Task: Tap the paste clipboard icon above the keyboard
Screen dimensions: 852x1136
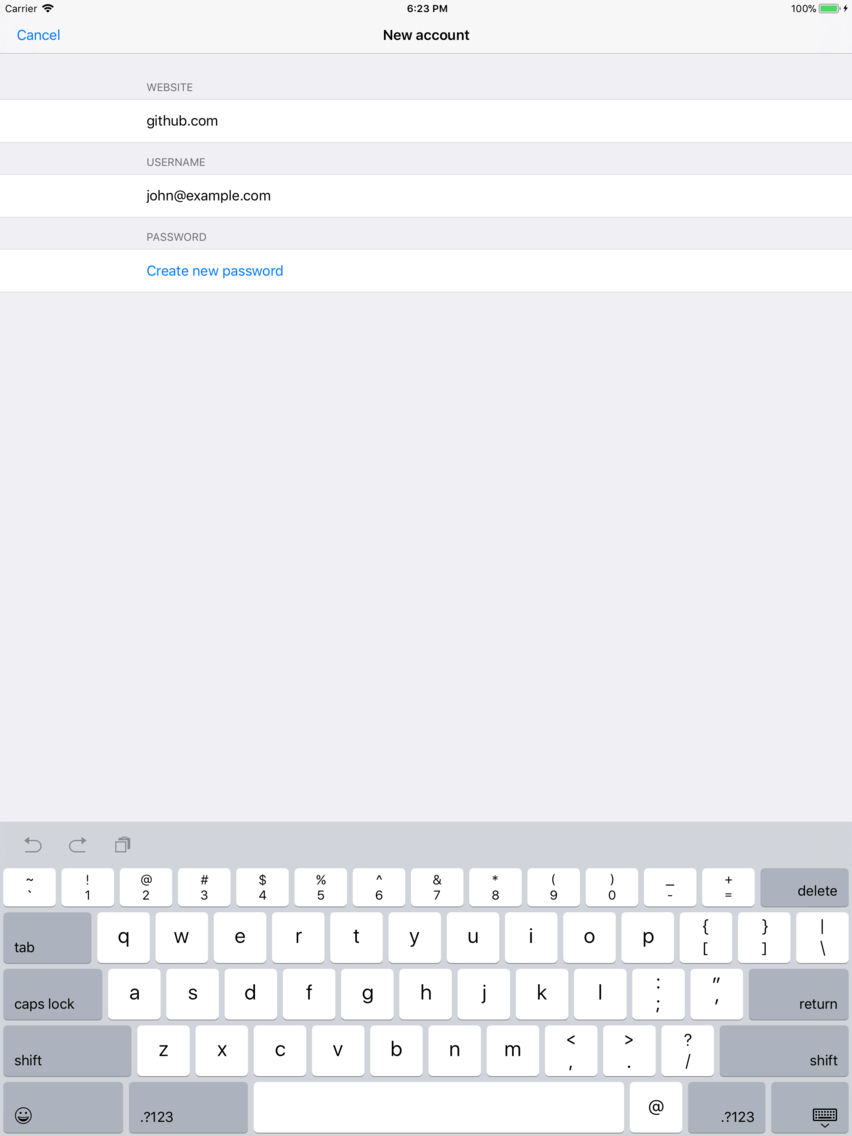Action: pyautogui.click(x=122, y=845)
